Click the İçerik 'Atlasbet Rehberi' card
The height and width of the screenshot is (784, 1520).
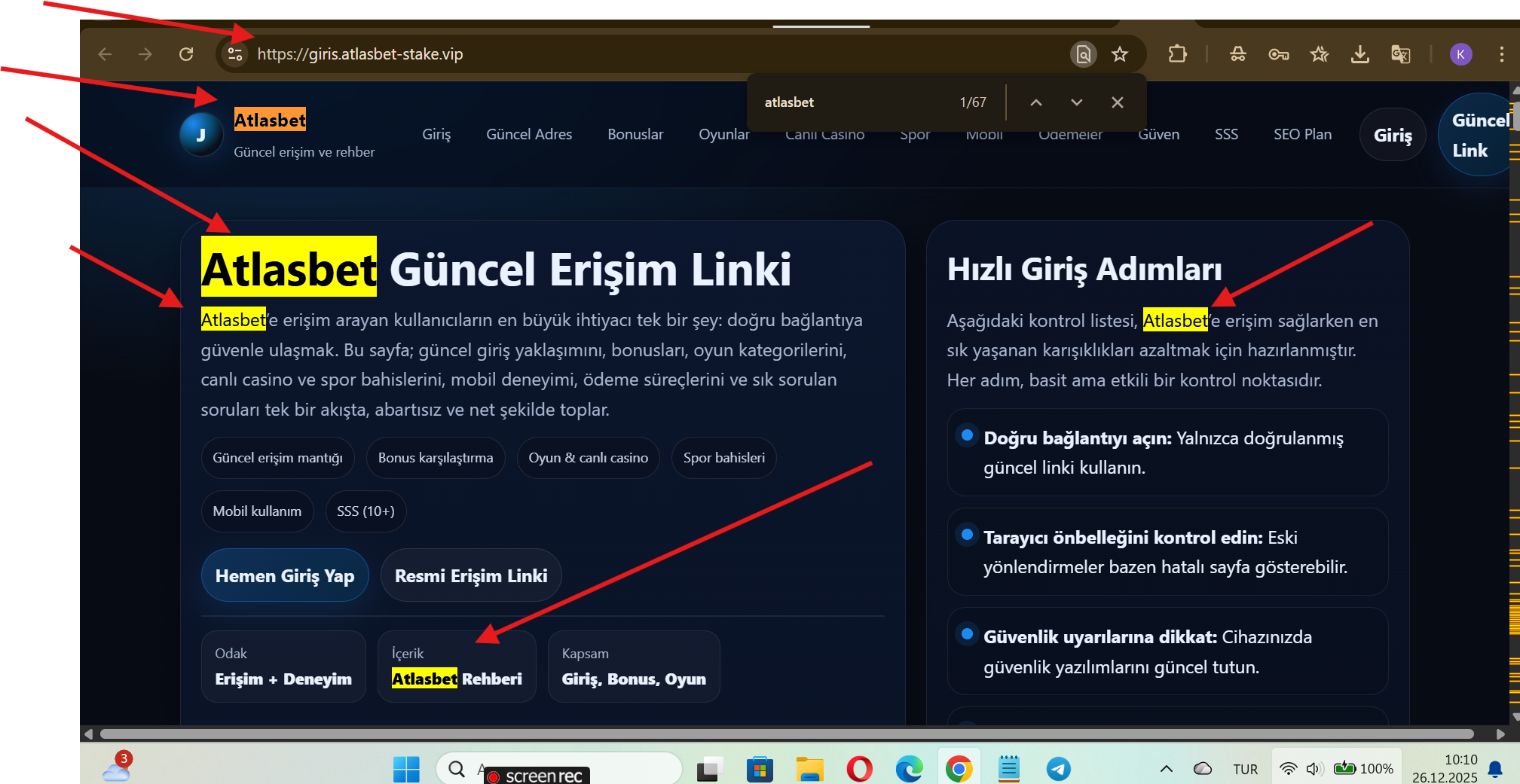pos(457,667)
